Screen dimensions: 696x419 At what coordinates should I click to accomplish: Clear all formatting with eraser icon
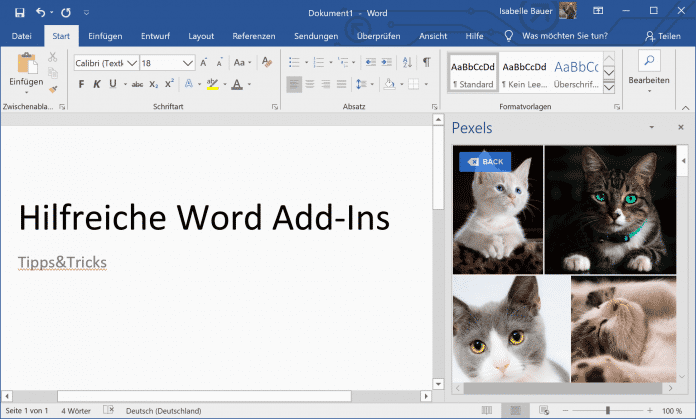tap(269, 62)
